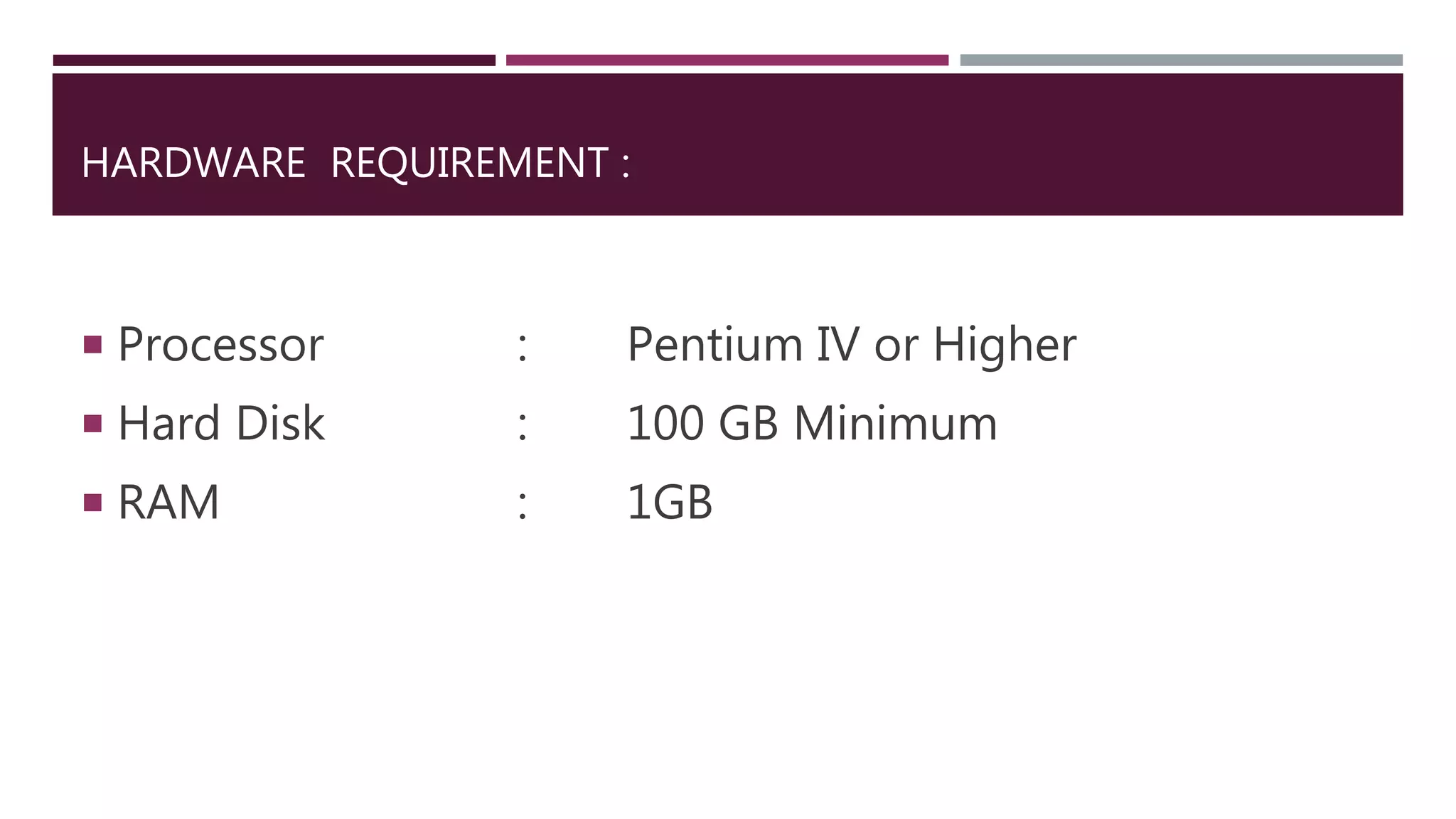
Task: Select the Hard Disk label text
Action: tap(221, 423)
